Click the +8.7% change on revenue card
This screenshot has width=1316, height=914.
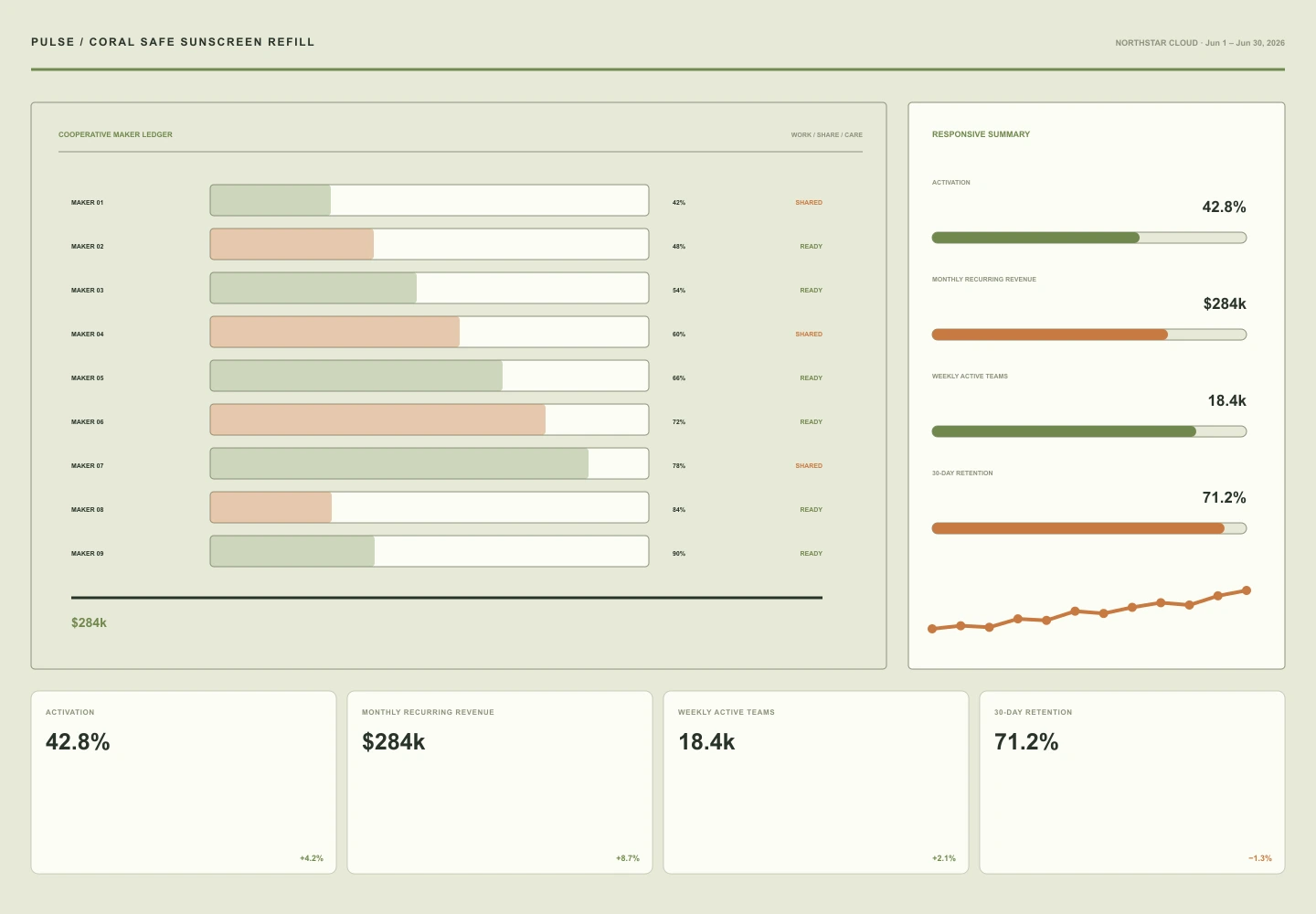[628, 858]
